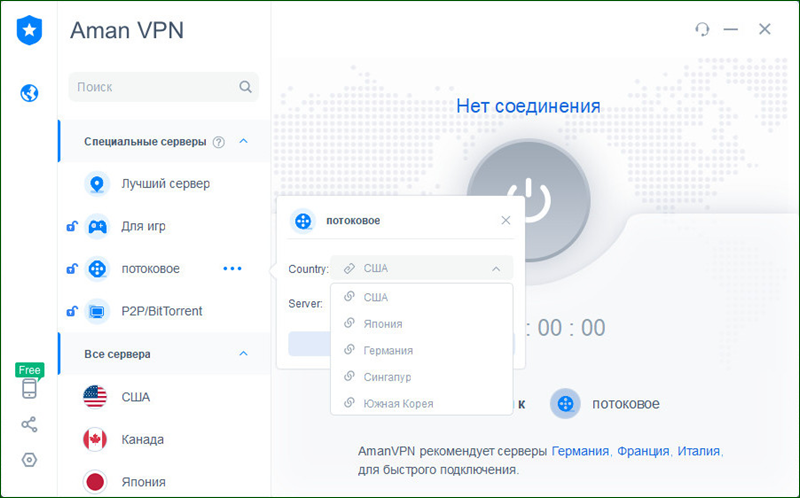Viewport: 800px width, 498px height.
Task: Click help question mark near Специальные серверы
Action: point(218,142)
